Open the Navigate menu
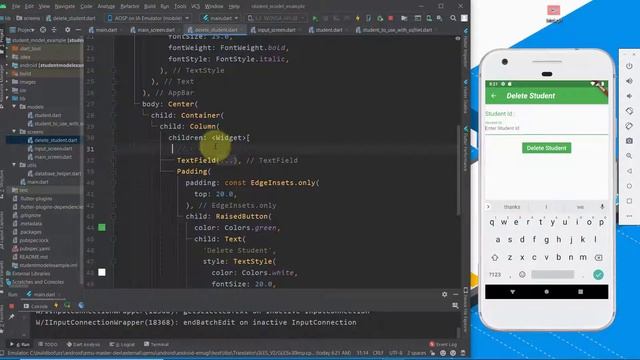This screenshot has height=360, width=640. pos(64,7)
